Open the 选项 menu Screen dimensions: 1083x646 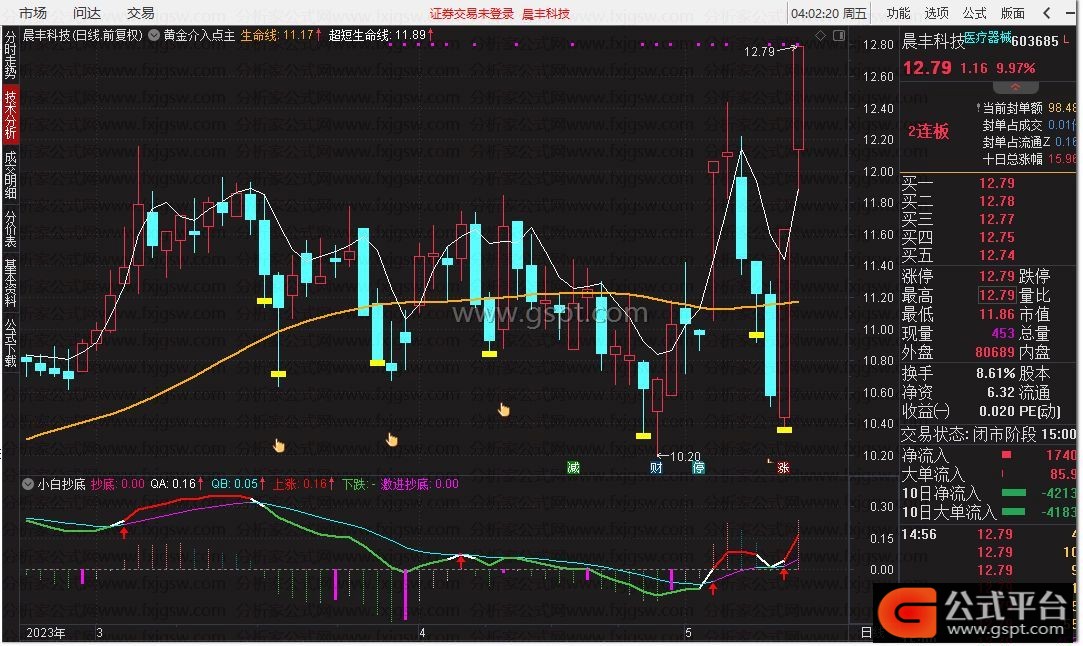coord(936,13)
